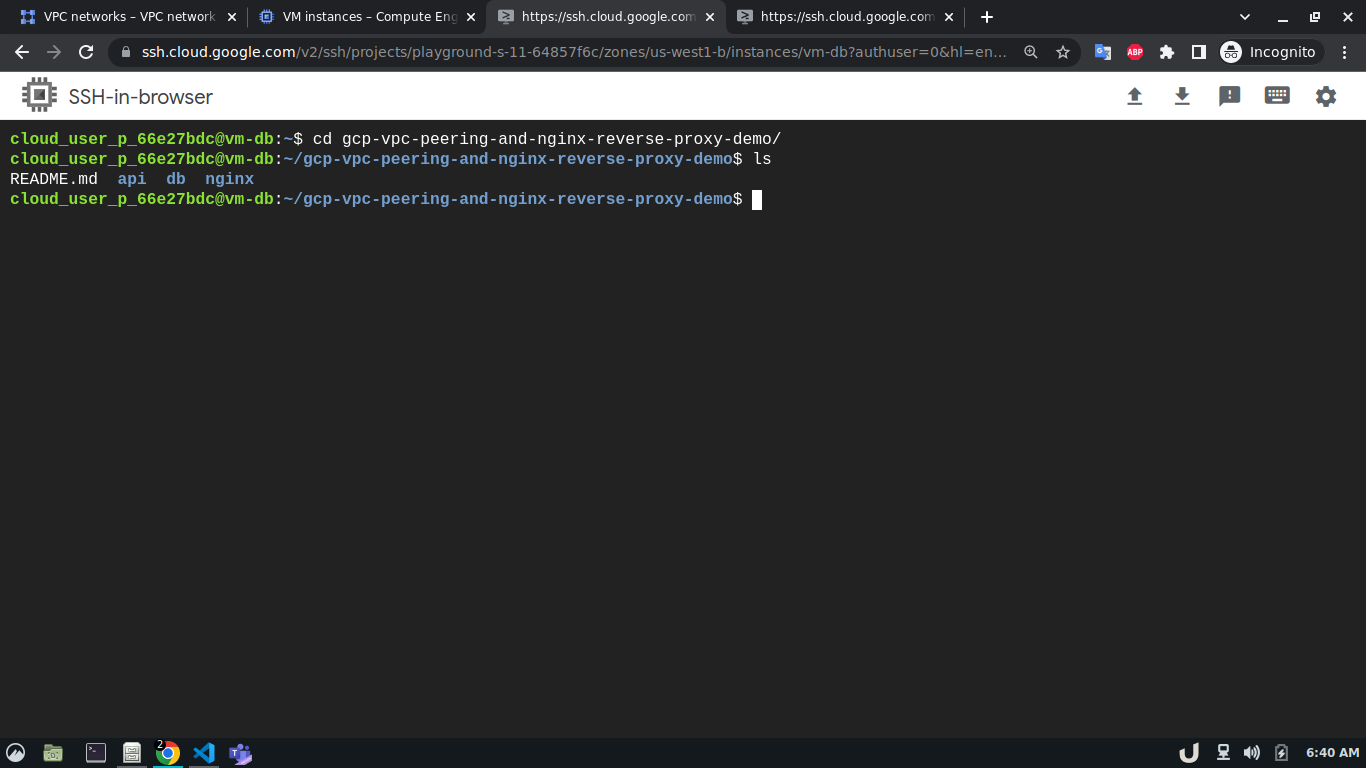
Task: Reload the SSH page
Action: coord(86,52)
